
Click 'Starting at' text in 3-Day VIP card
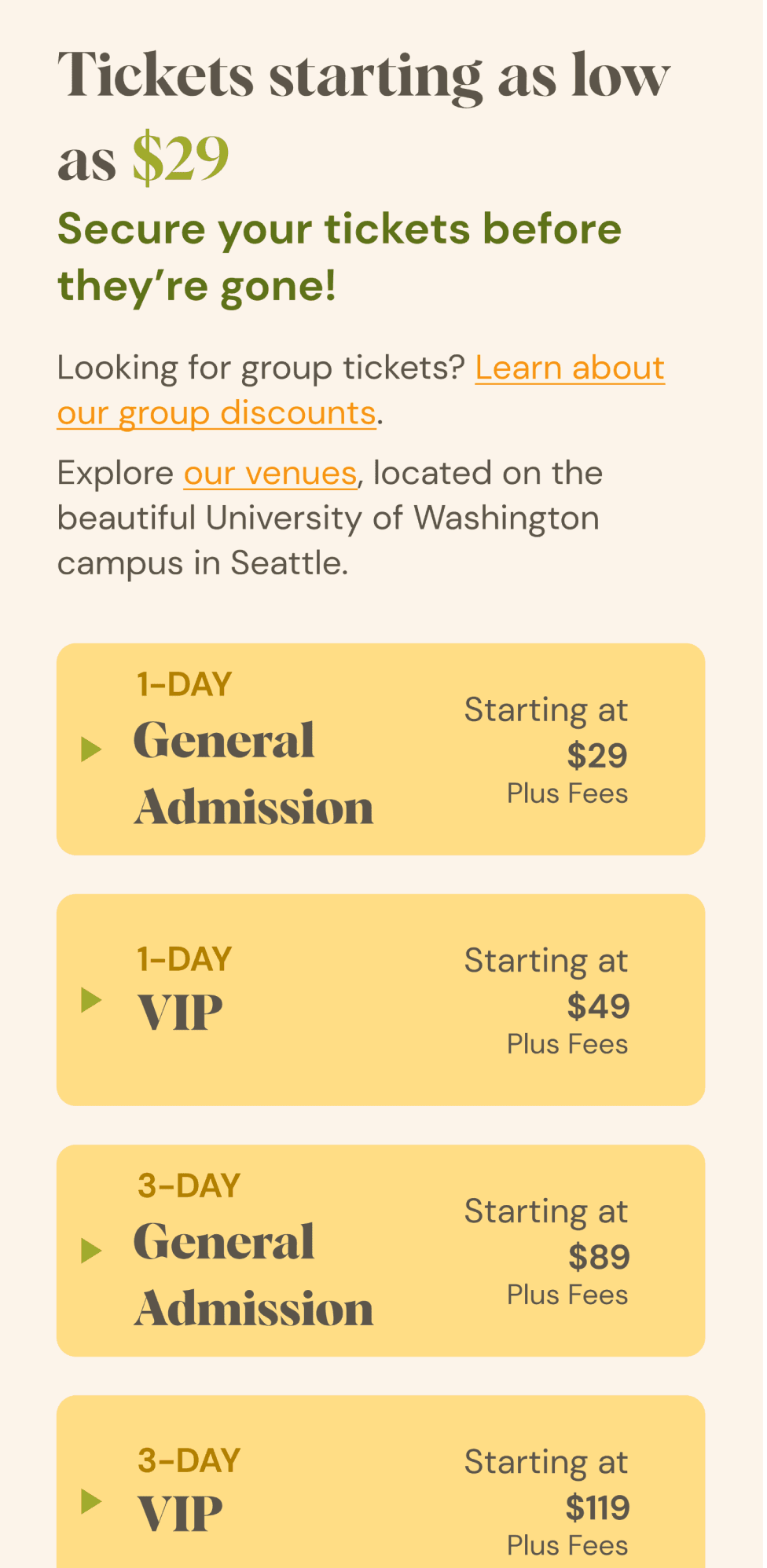tap(546, 1463)
